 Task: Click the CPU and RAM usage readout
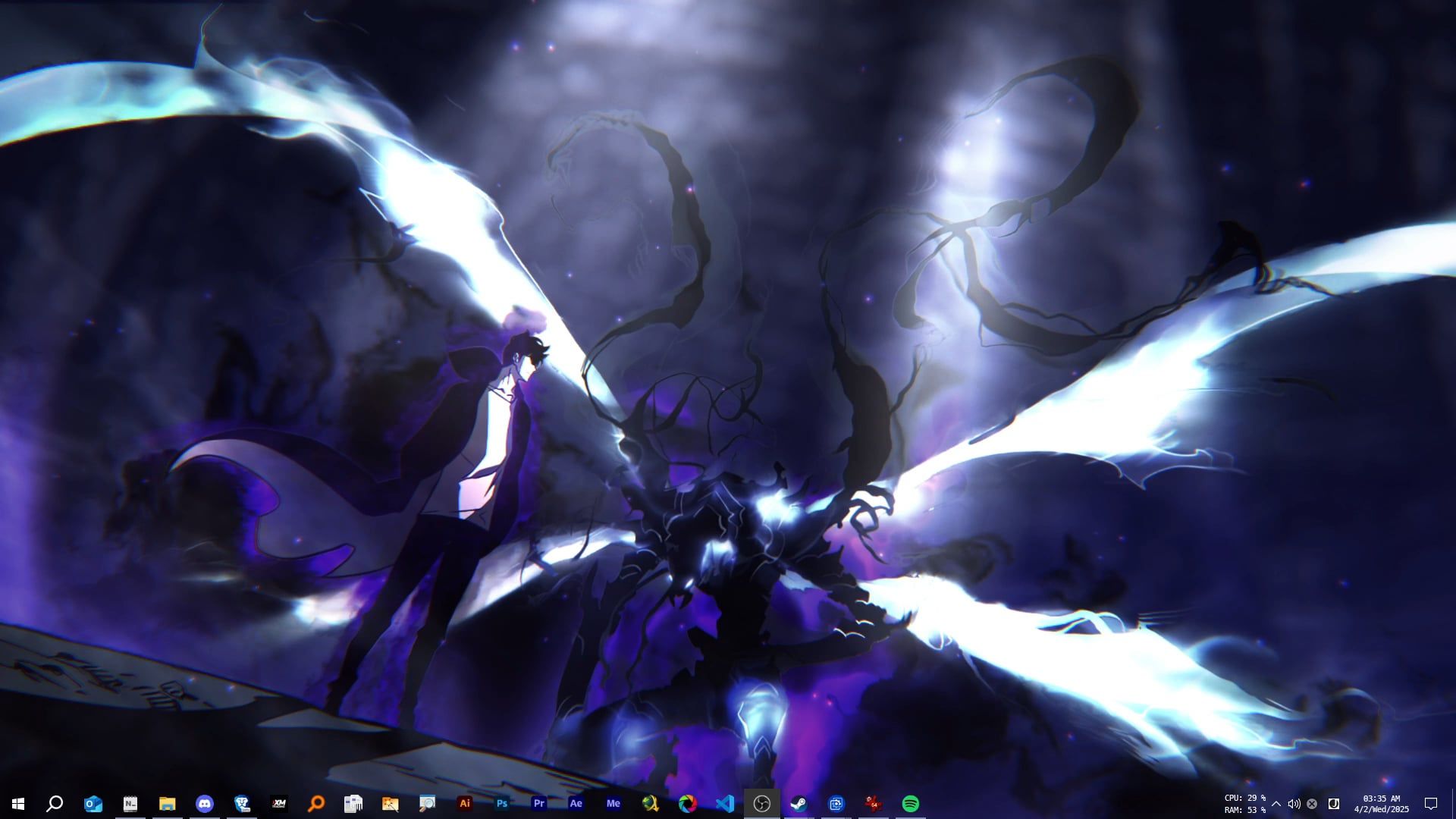tap(1244, 804)
